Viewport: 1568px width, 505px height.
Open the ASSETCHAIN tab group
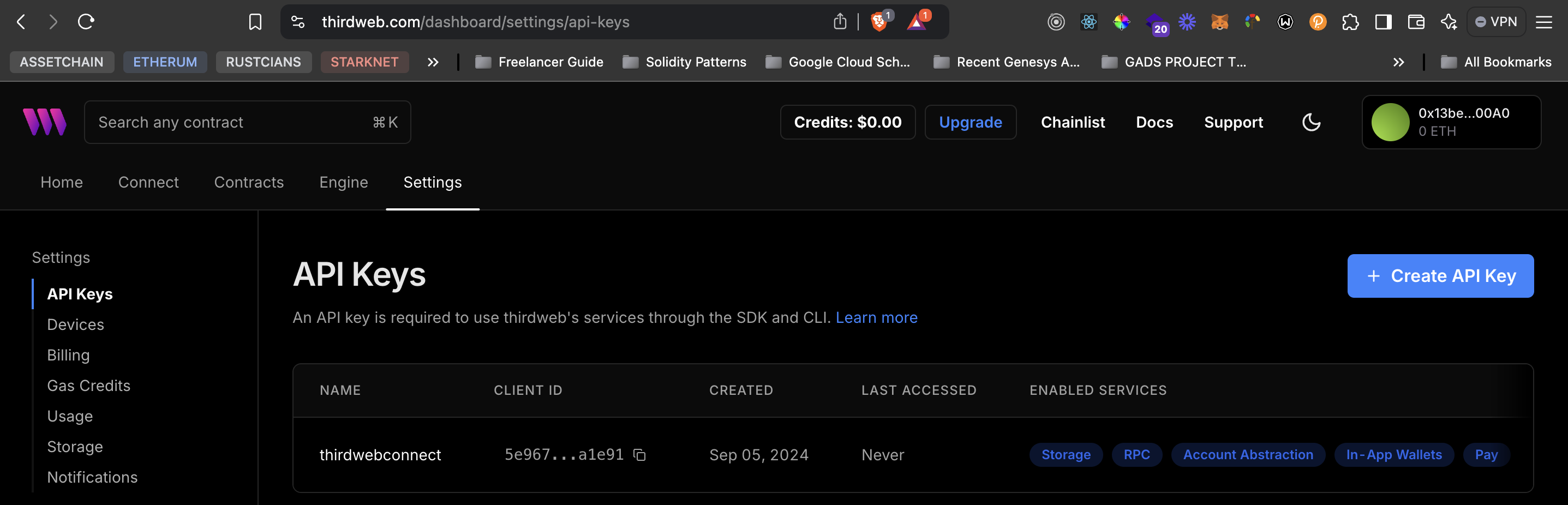point(62,62)
